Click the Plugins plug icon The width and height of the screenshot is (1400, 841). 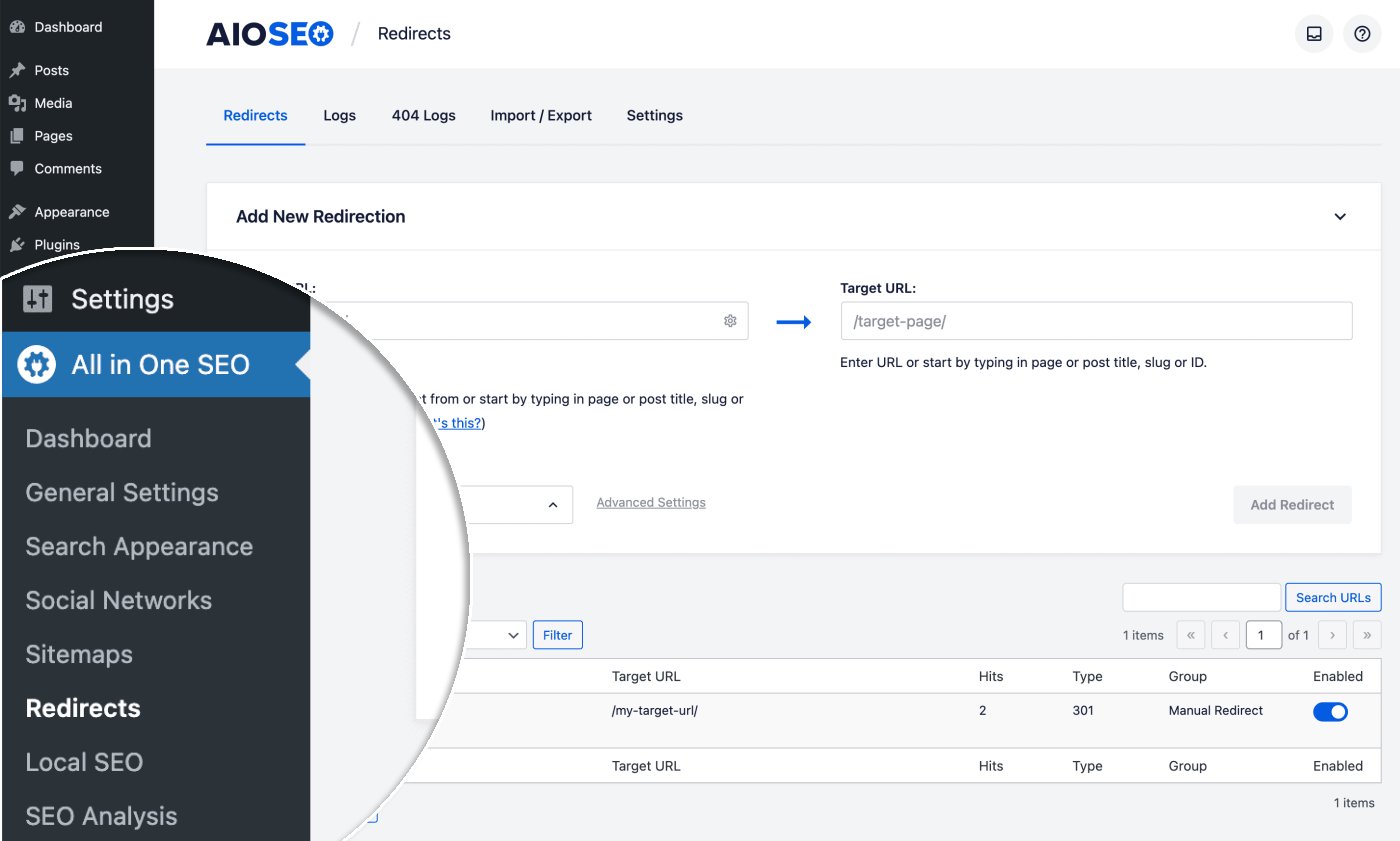17,245
